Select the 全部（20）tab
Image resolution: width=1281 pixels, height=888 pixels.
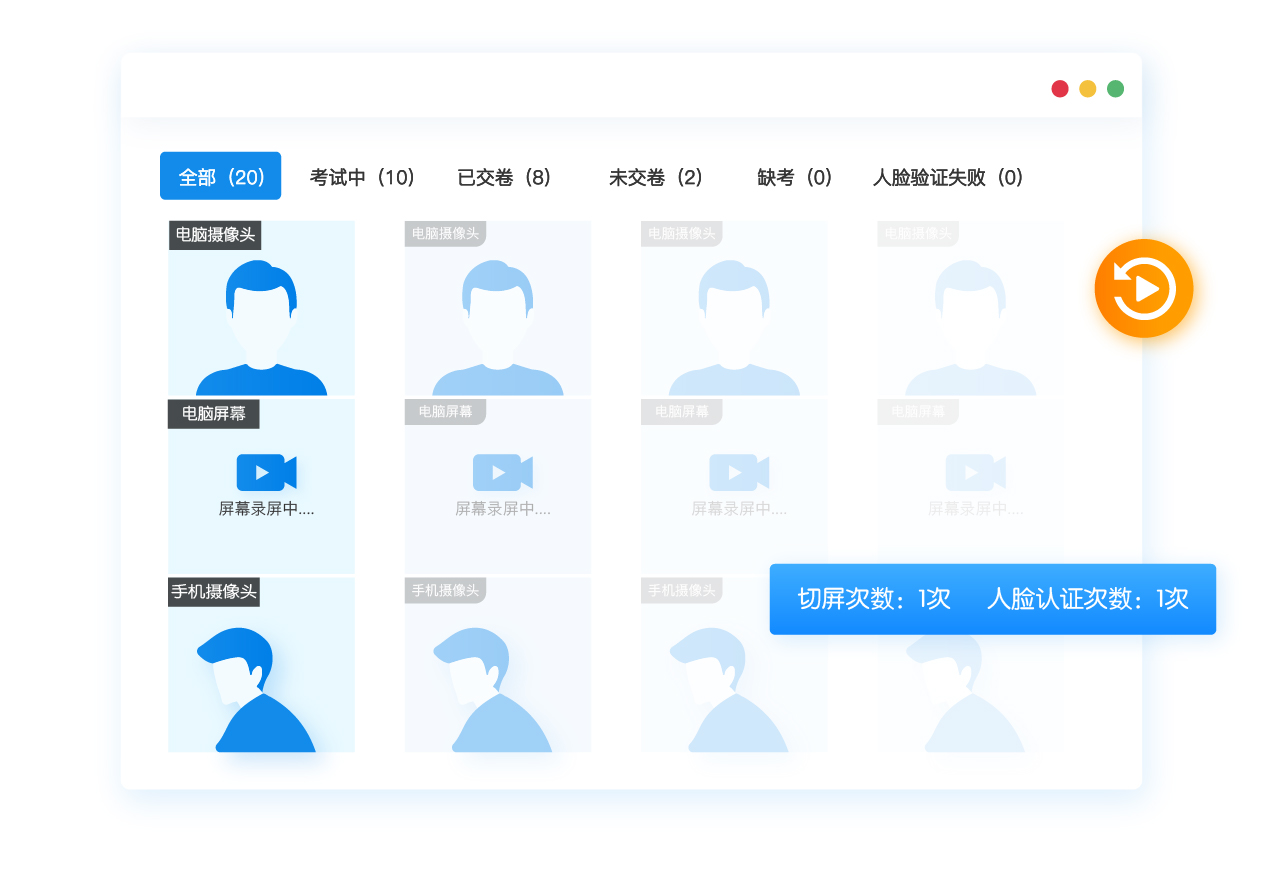point(221,177)
